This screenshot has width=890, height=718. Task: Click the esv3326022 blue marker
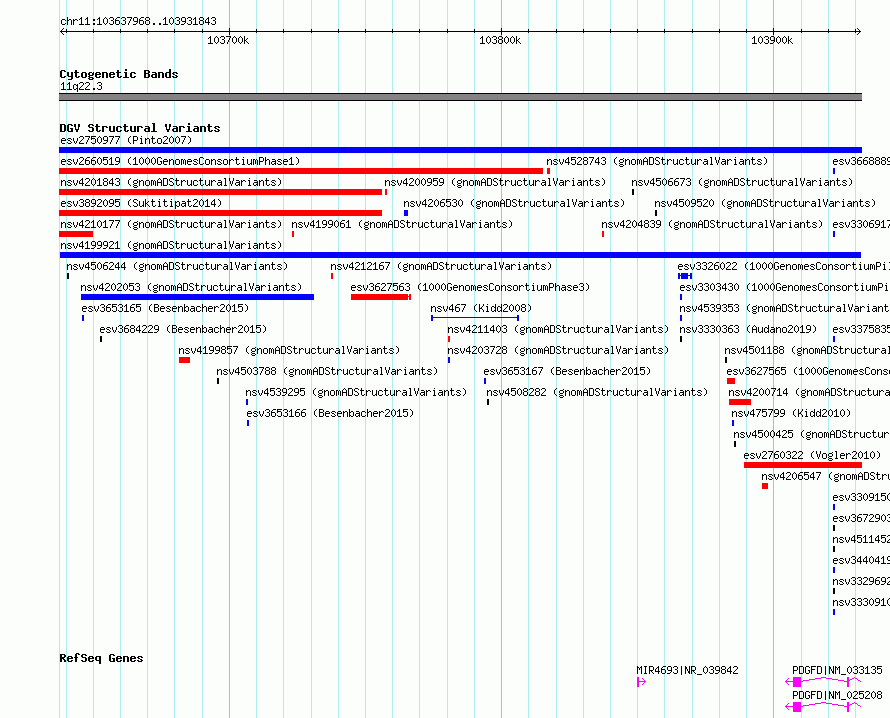(685, 276)
